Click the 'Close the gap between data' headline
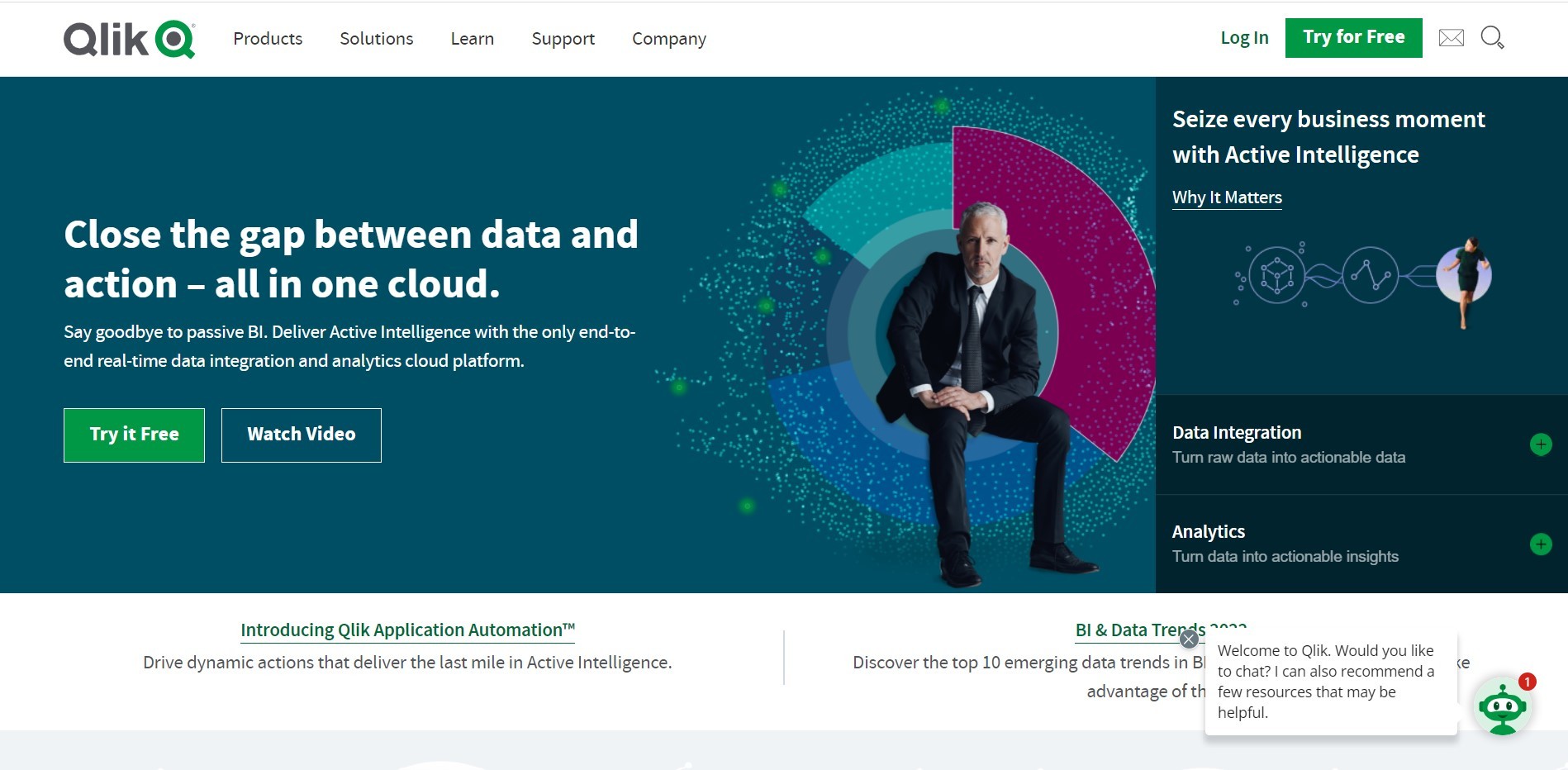Image resolution: width=1568 pixels, height=770 pixels. pyautogui.click(x=351, y=259)
